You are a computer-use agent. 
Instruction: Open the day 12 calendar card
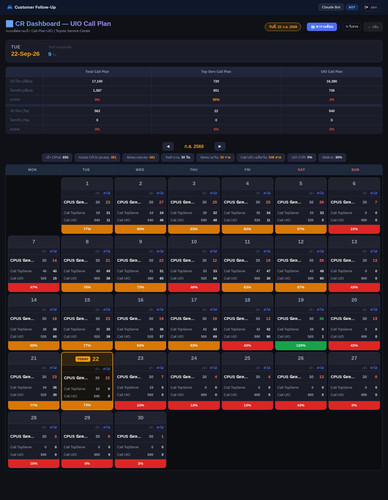click(x=301, y=264)
